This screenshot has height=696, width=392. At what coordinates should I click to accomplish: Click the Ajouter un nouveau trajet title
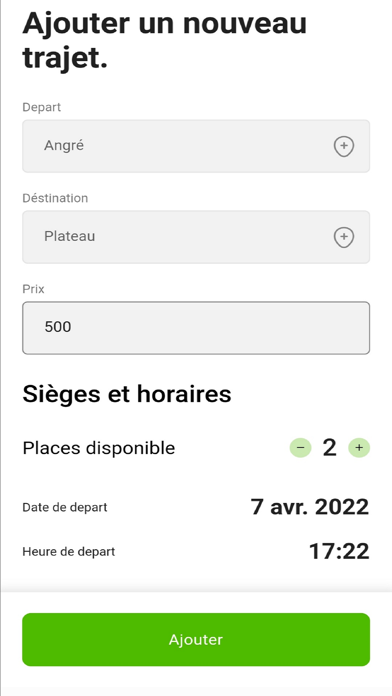(x=165, y=40)
